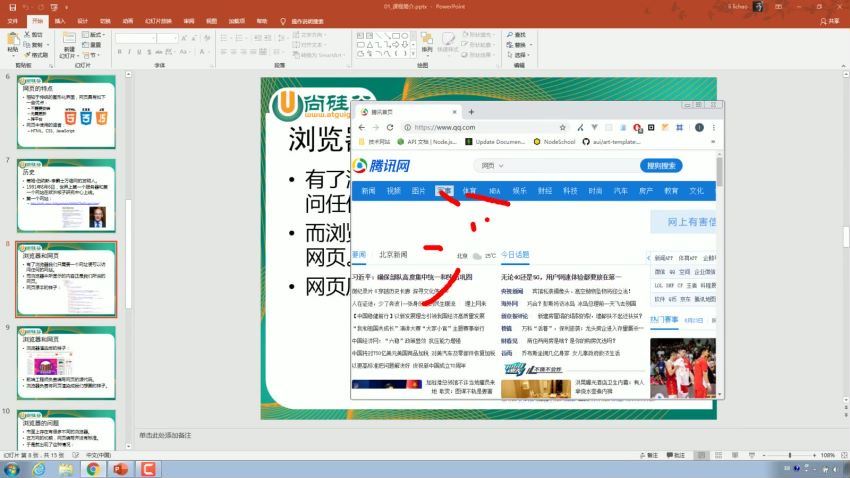This screenshot has width=850, height=478.
Task: Toggle Underline in the font group
Action: [139, 52]
